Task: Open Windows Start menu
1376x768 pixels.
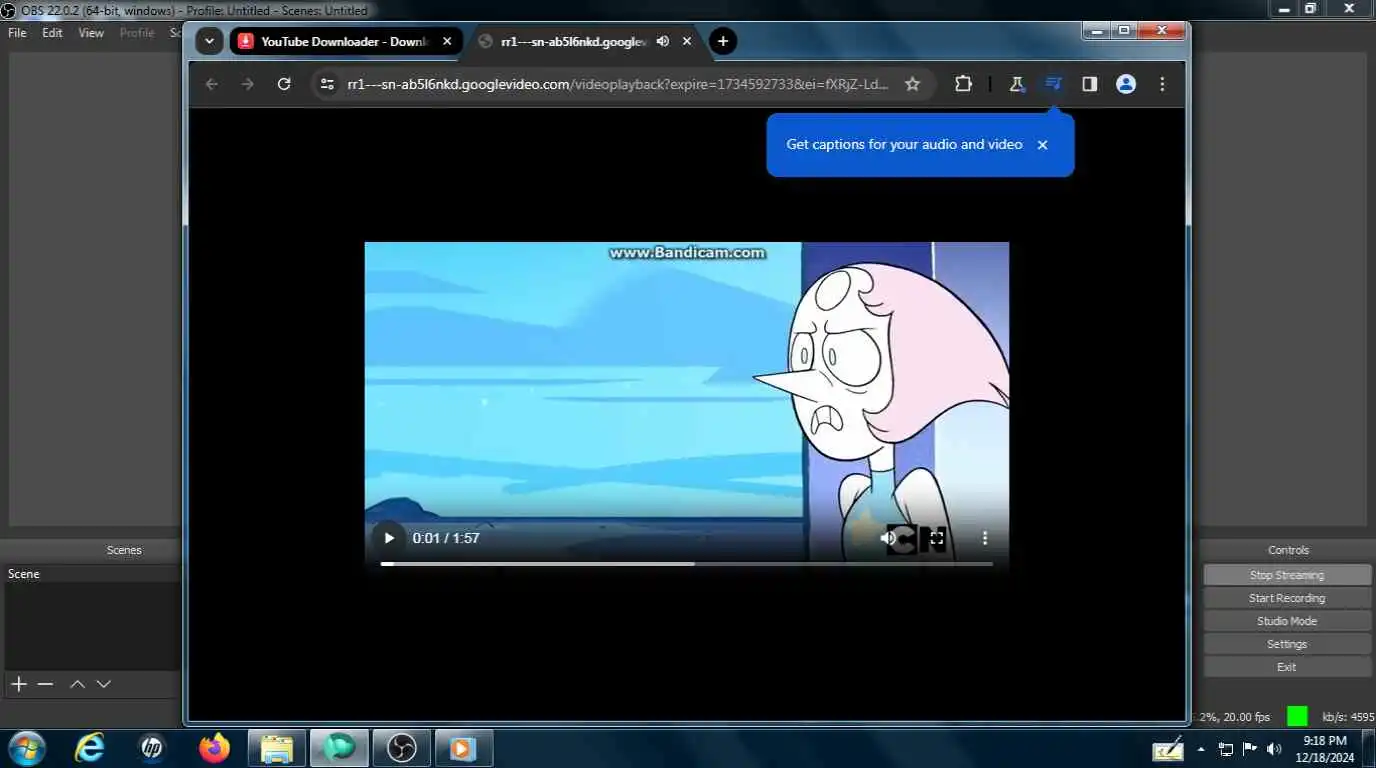Action: point(26,747)
